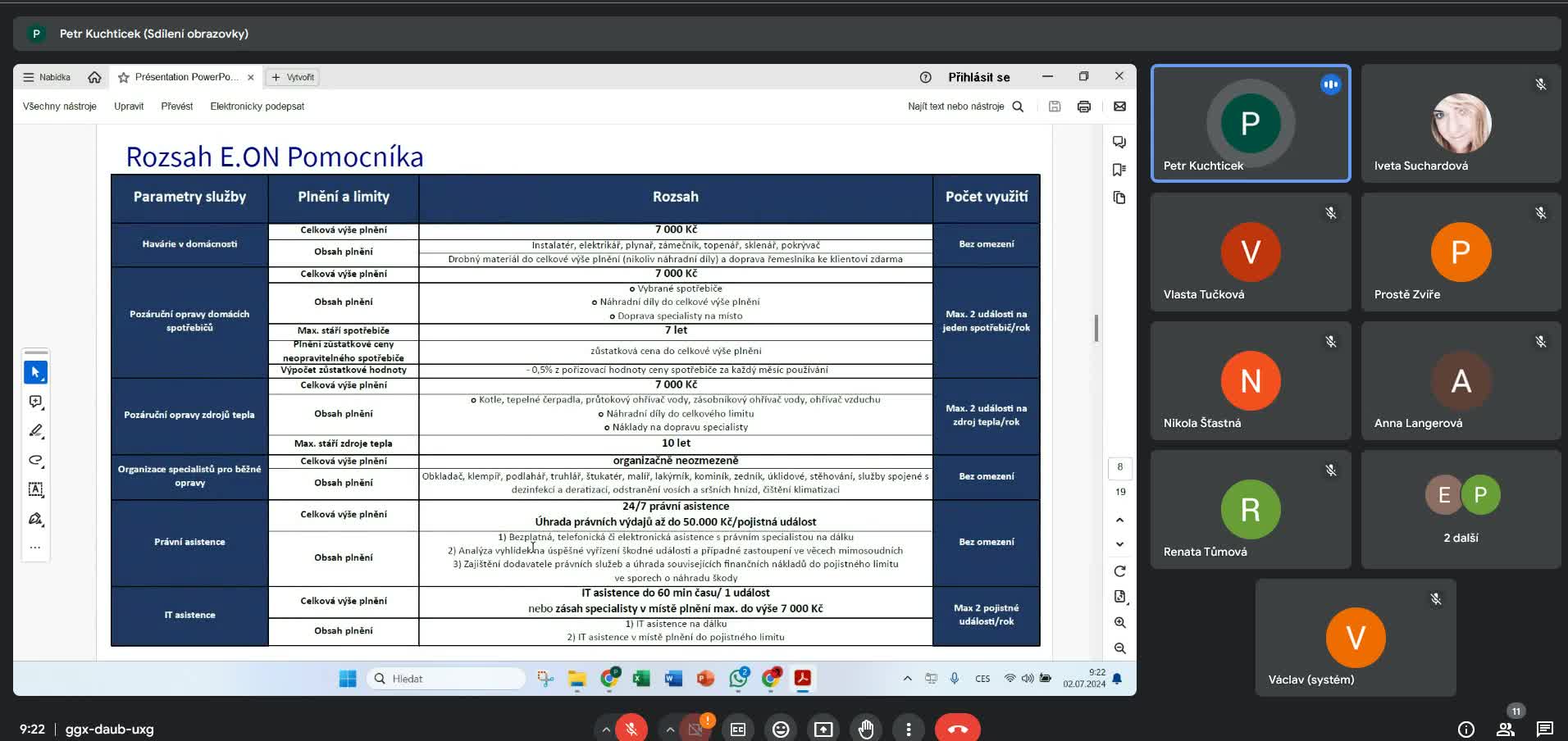Viewport: 1568px width, 741px height.
Task: Expand more tools ellipsis in quick toolbar
Action: [x=35, y=547]
